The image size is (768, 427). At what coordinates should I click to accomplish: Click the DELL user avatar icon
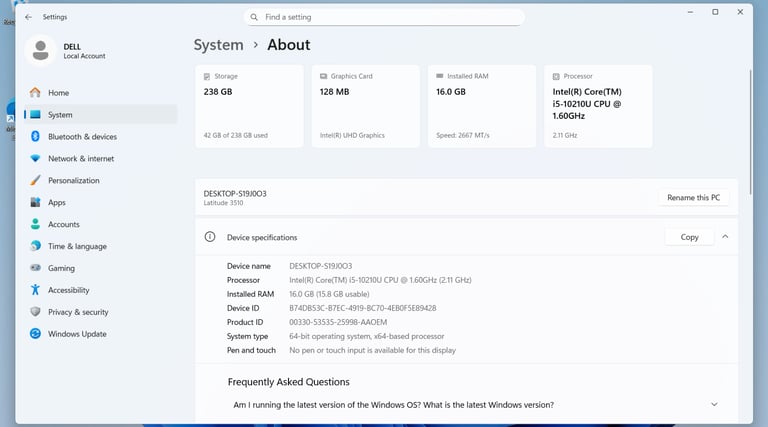click(x=40, y=50)
